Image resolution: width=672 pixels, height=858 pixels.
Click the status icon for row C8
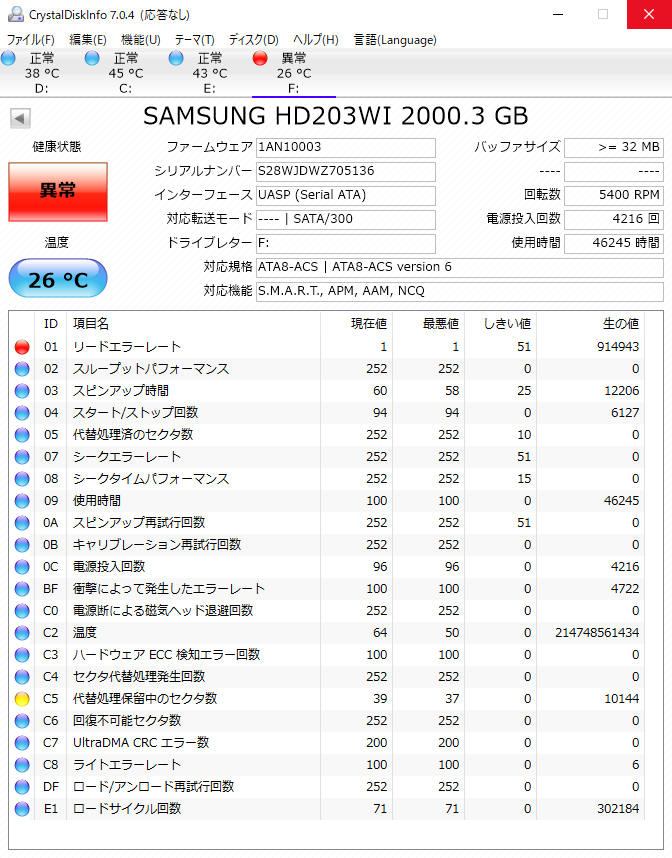22,764
